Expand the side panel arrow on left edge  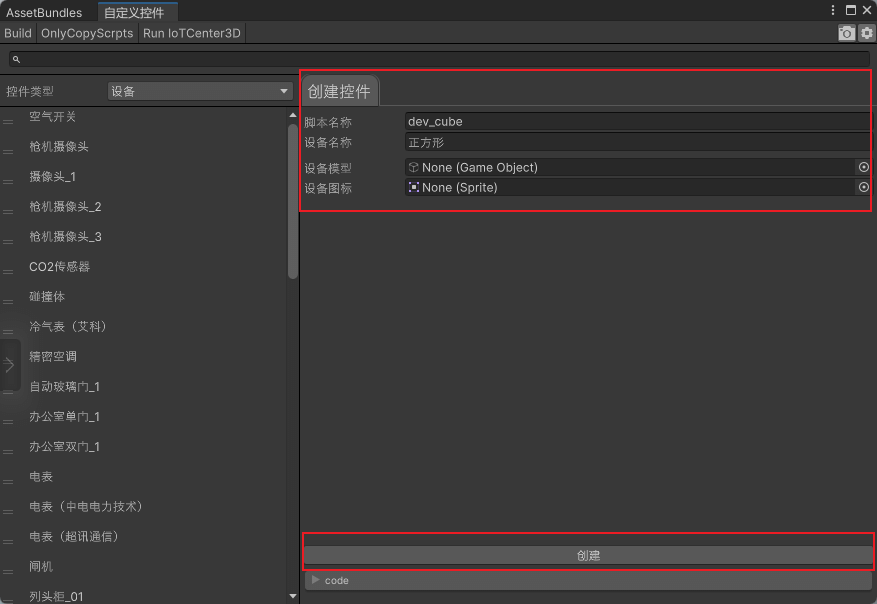pyautogui.click(x=9, y=365)
